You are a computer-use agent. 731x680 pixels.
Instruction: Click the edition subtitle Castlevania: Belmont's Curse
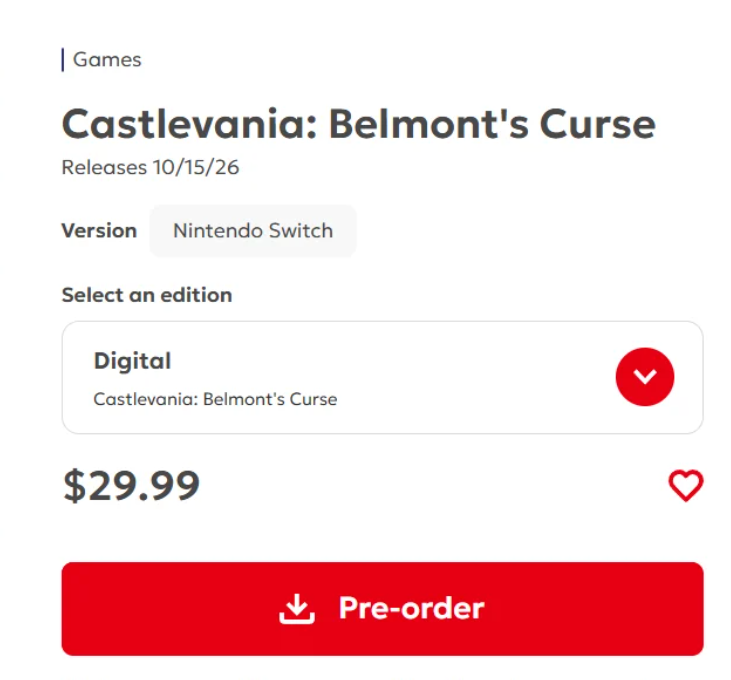click(x=215, y=399)
